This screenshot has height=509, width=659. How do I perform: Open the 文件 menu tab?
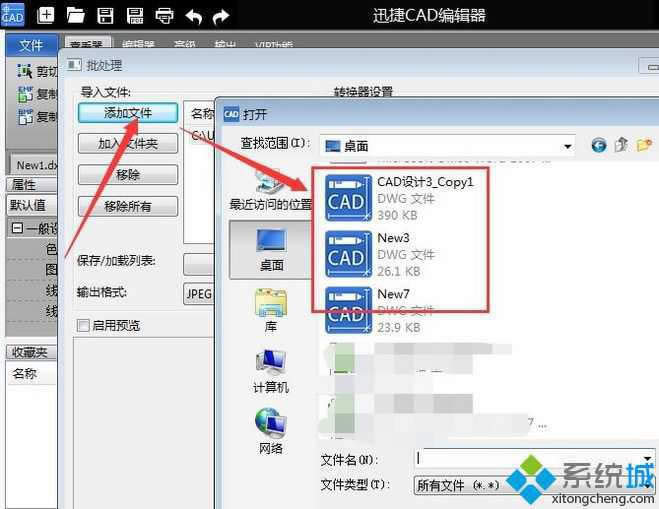click(x=32, y=45)
